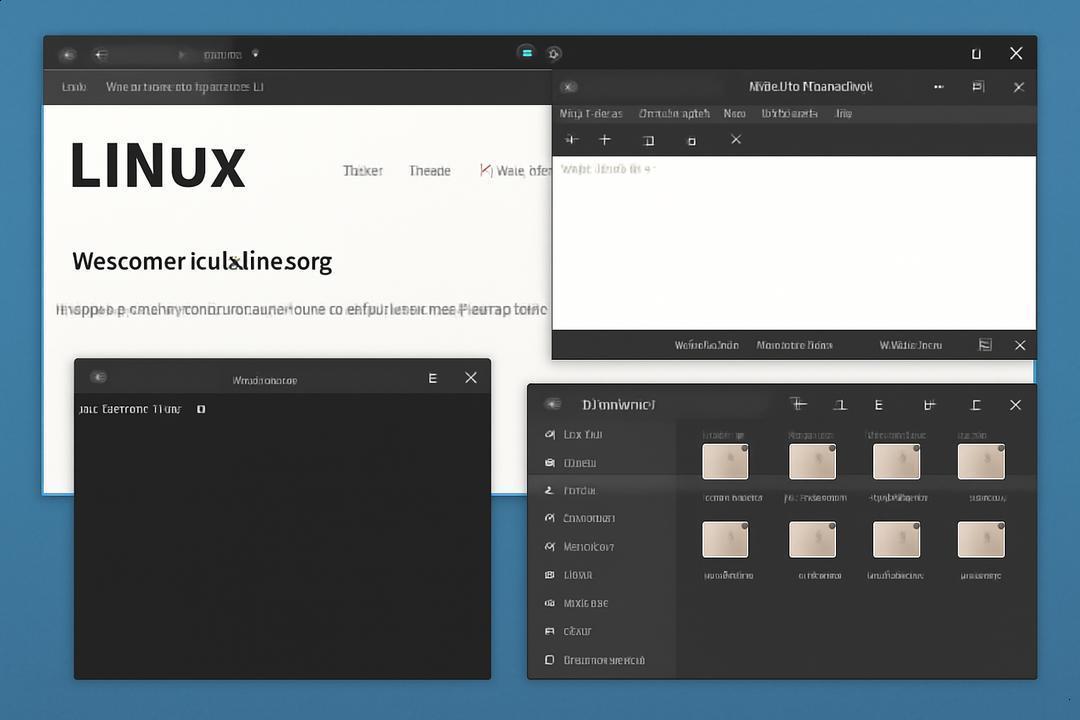This screenshot has width=1080, height=720.
Task: Open the "Theade" navigation link on the web page
Action: click(430, 171)
